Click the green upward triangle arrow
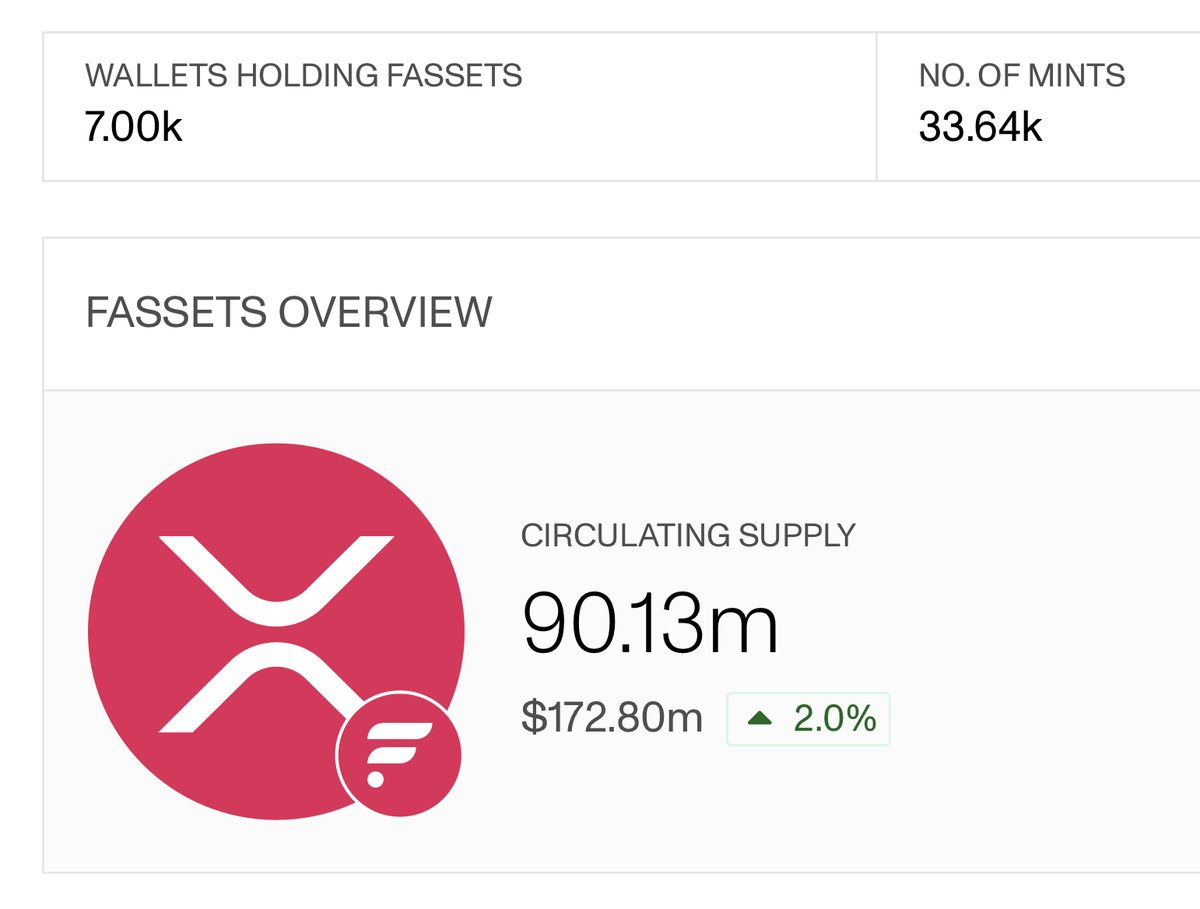This screenshot has height=909, width=1200. [x=760, y=718]
